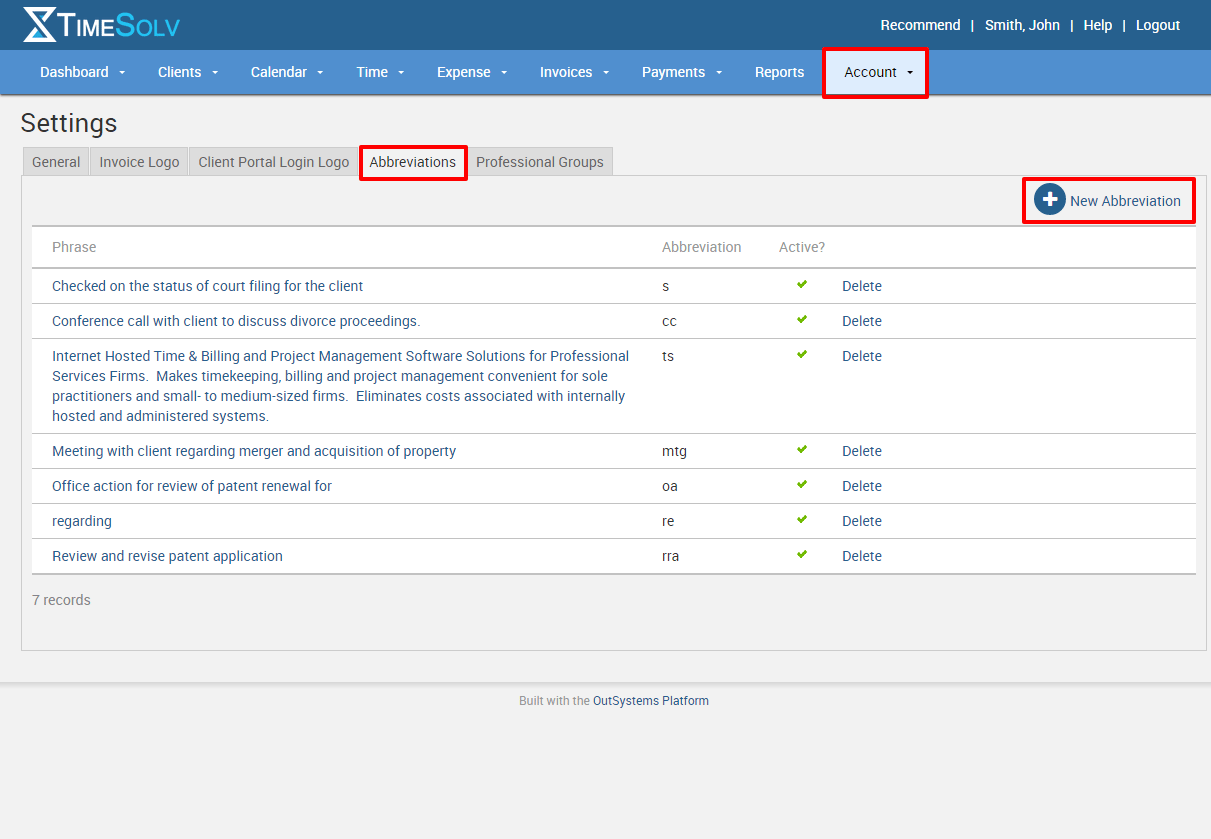The width and height of the screenshot is (1211, 839).
Task: Click the green active checkmark for 'rra'
Action: click(802, 555)
